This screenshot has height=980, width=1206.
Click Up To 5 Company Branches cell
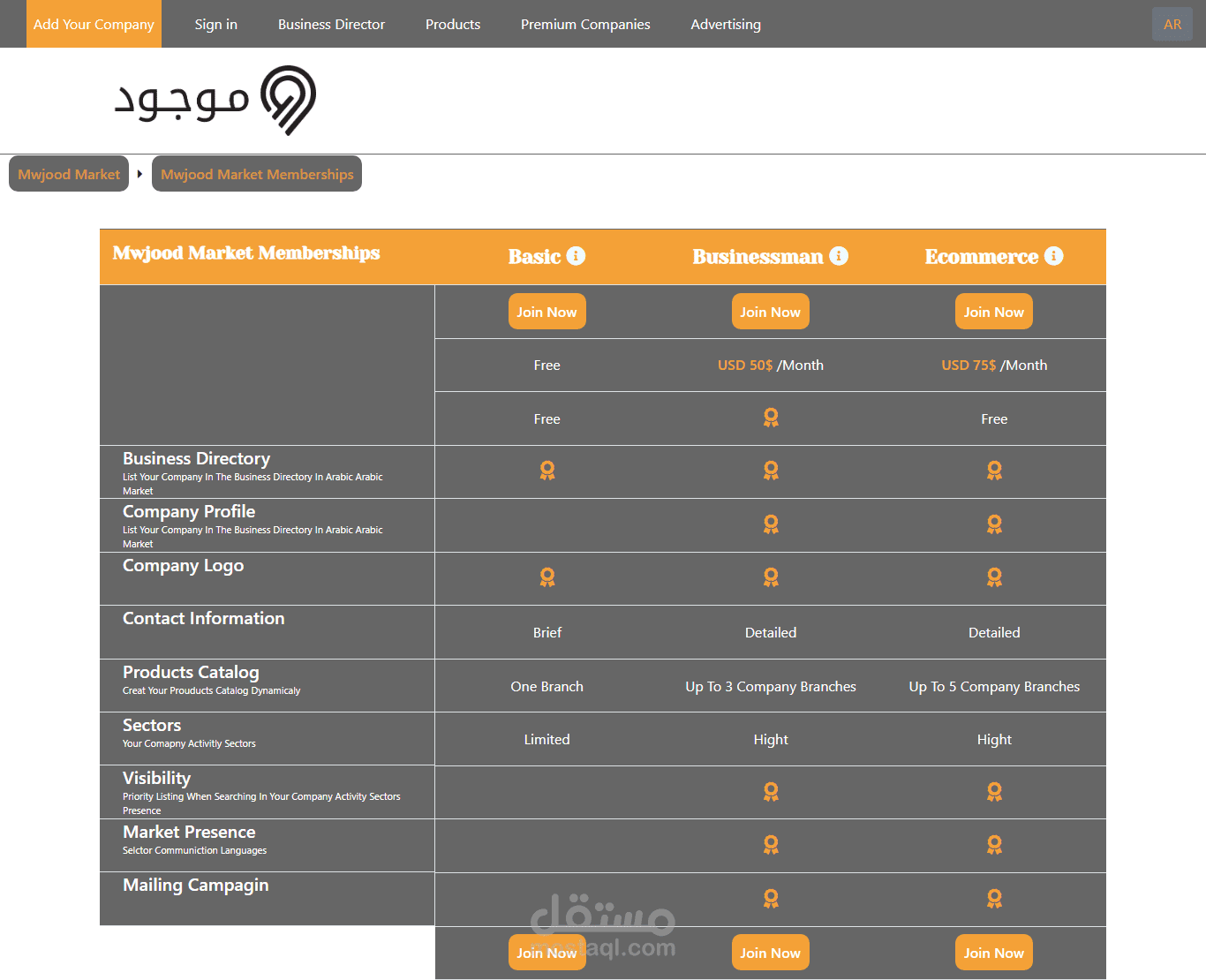coord(994,687)
